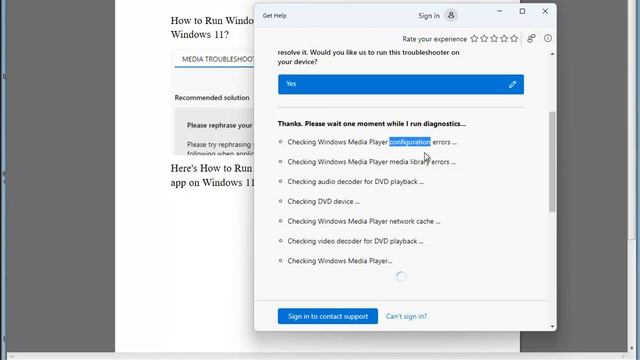Click Sign in at the top of Get Help
Image resolution: width=640 pixels, height=360 pixels.
point(429,16)
